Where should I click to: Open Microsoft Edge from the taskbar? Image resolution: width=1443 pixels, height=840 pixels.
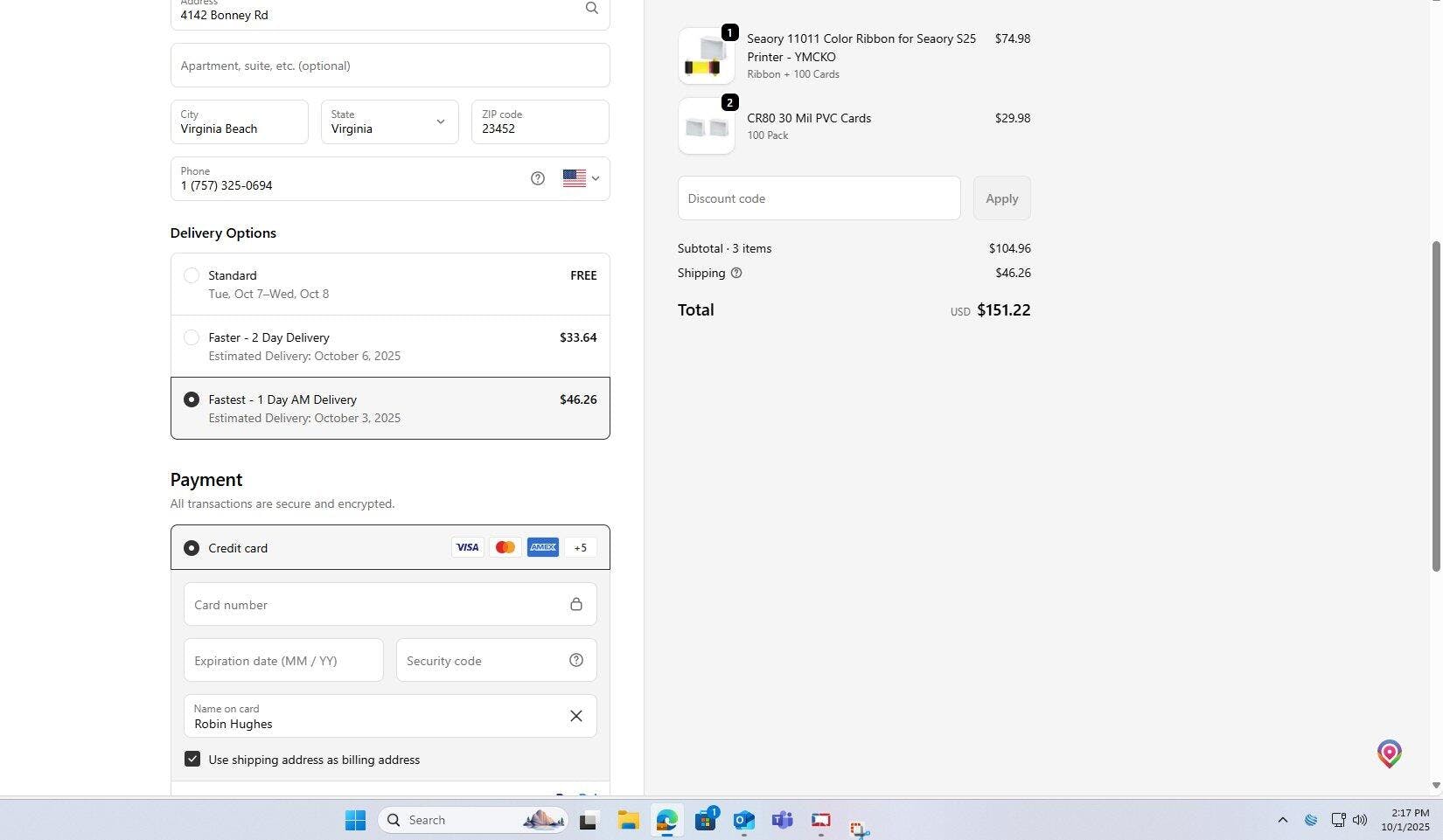tap(667, 821)
